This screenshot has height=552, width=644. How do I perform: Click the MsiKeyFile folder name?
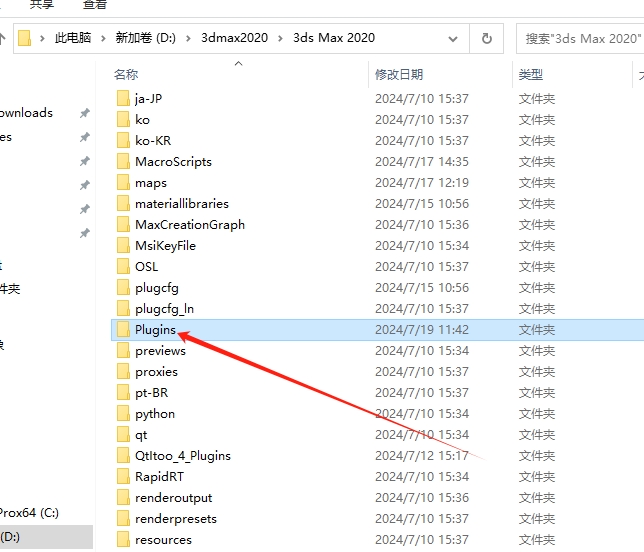(165, 246)
